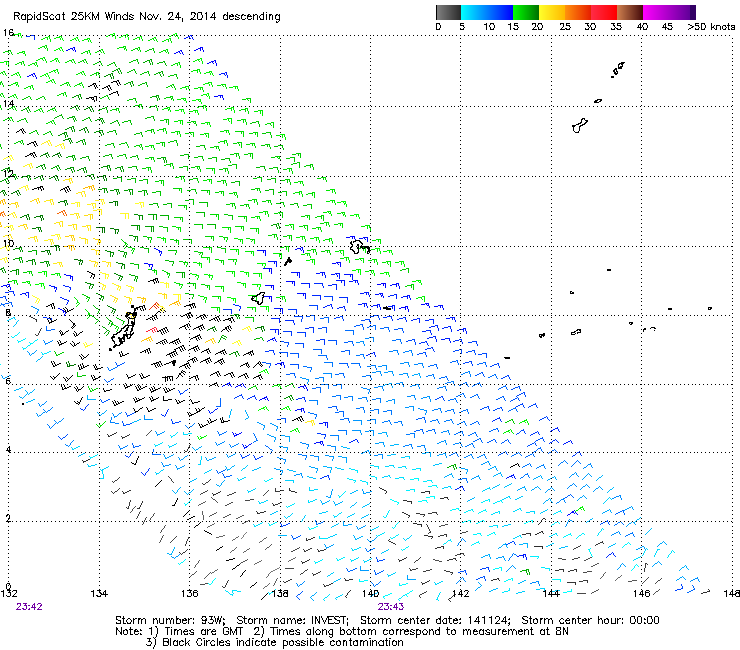Click the note about measurement at 8N
The height and width of the screenshot is (650, 740).
tap(419, 632)
